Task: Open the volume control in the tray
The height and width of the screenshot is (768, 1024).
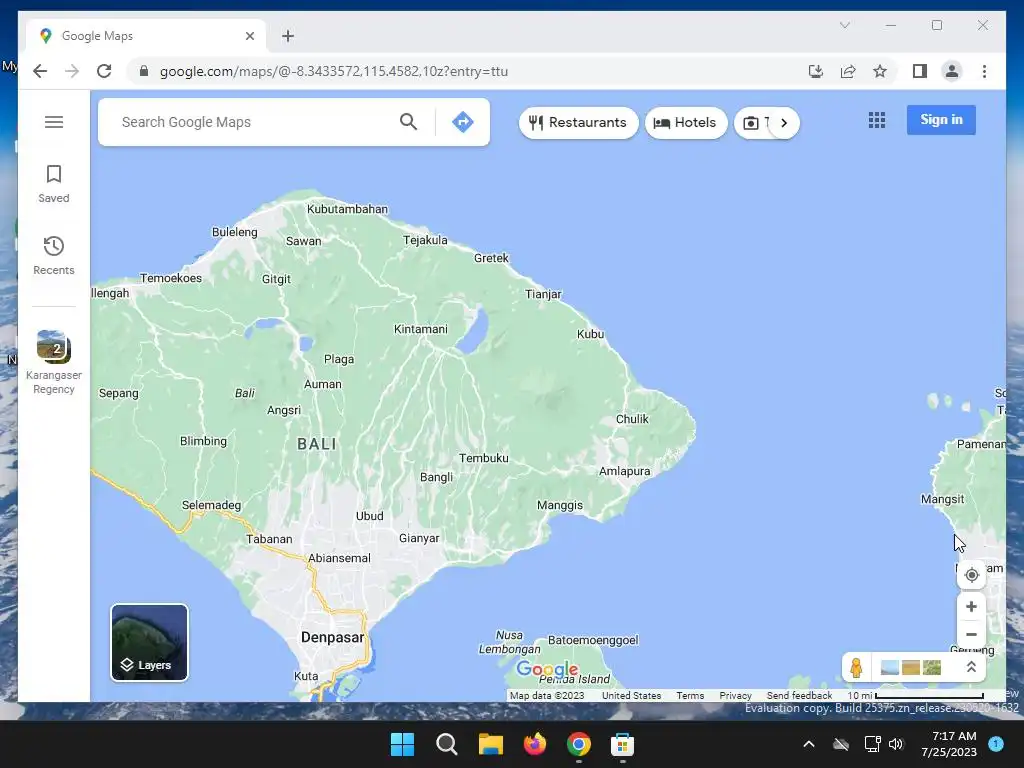Action: click(896, 744)
